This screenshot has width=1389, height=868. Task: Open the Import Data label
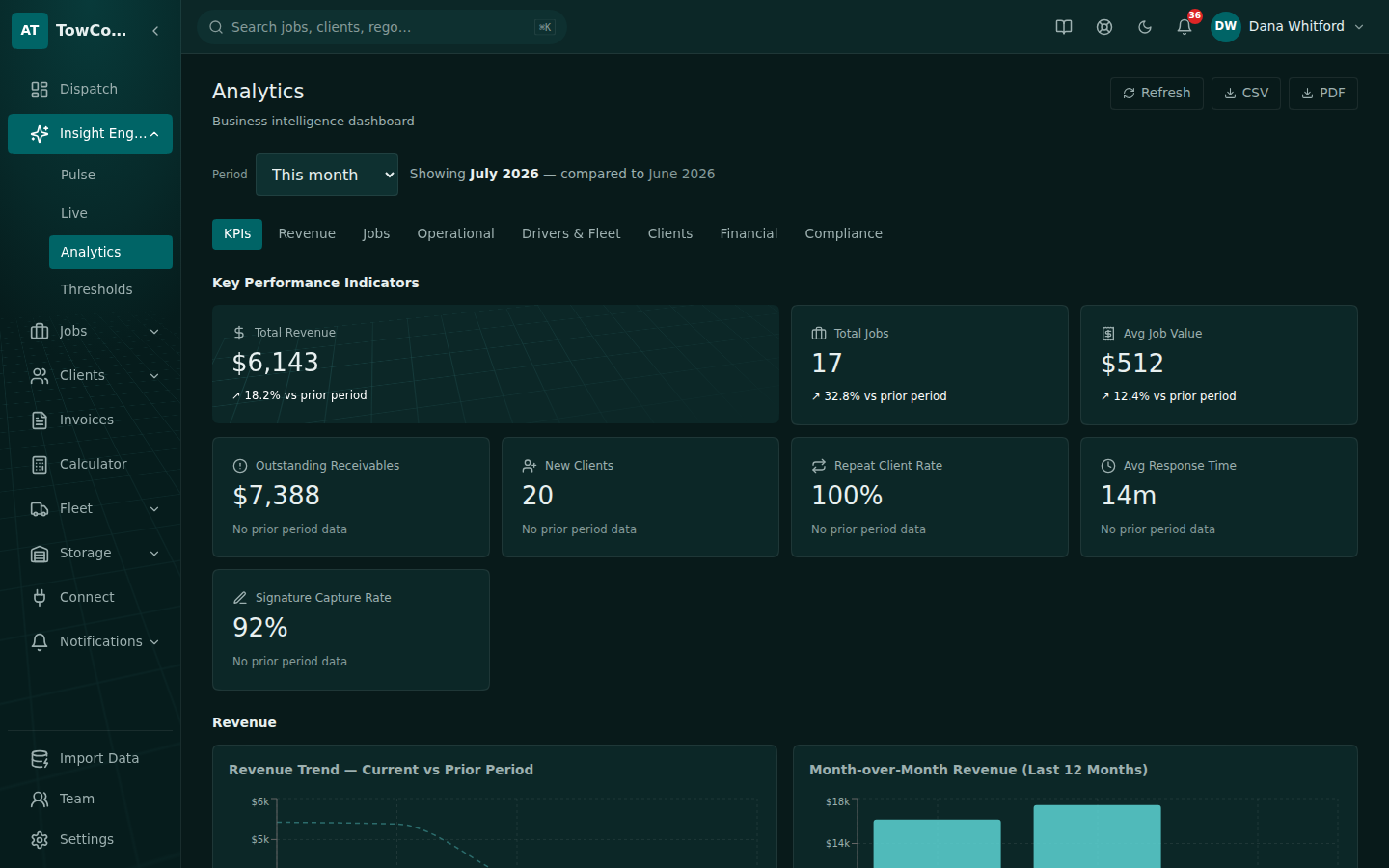point(99,758)
